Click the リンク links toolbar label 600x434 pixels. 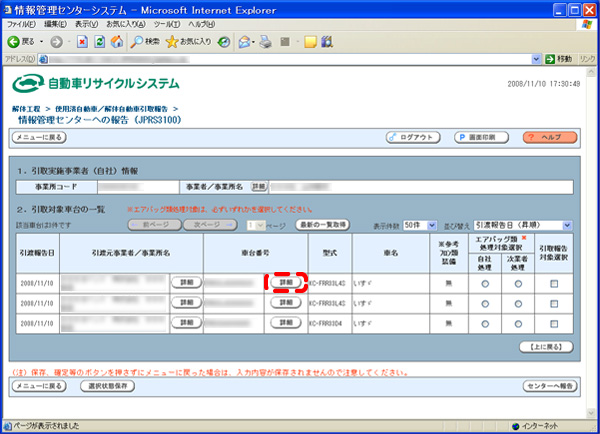tap(587, 59)
